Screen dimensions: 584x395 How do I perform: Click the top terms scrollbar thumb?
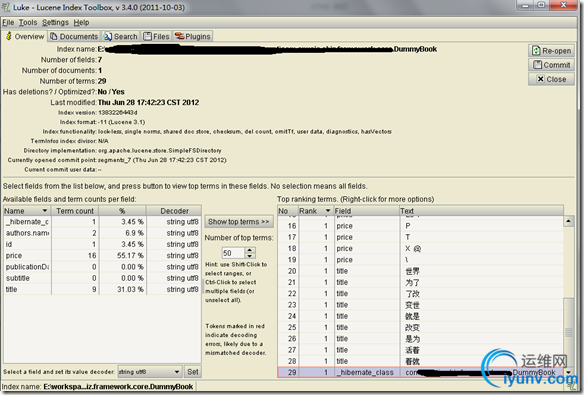click(568, 332)
